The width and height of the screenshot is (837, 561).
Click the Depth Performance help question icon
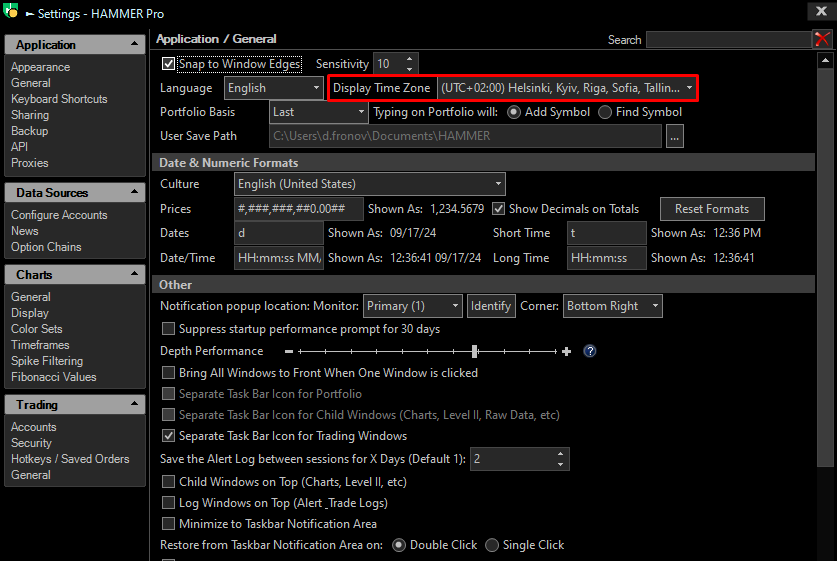click(x=589, y=351)
